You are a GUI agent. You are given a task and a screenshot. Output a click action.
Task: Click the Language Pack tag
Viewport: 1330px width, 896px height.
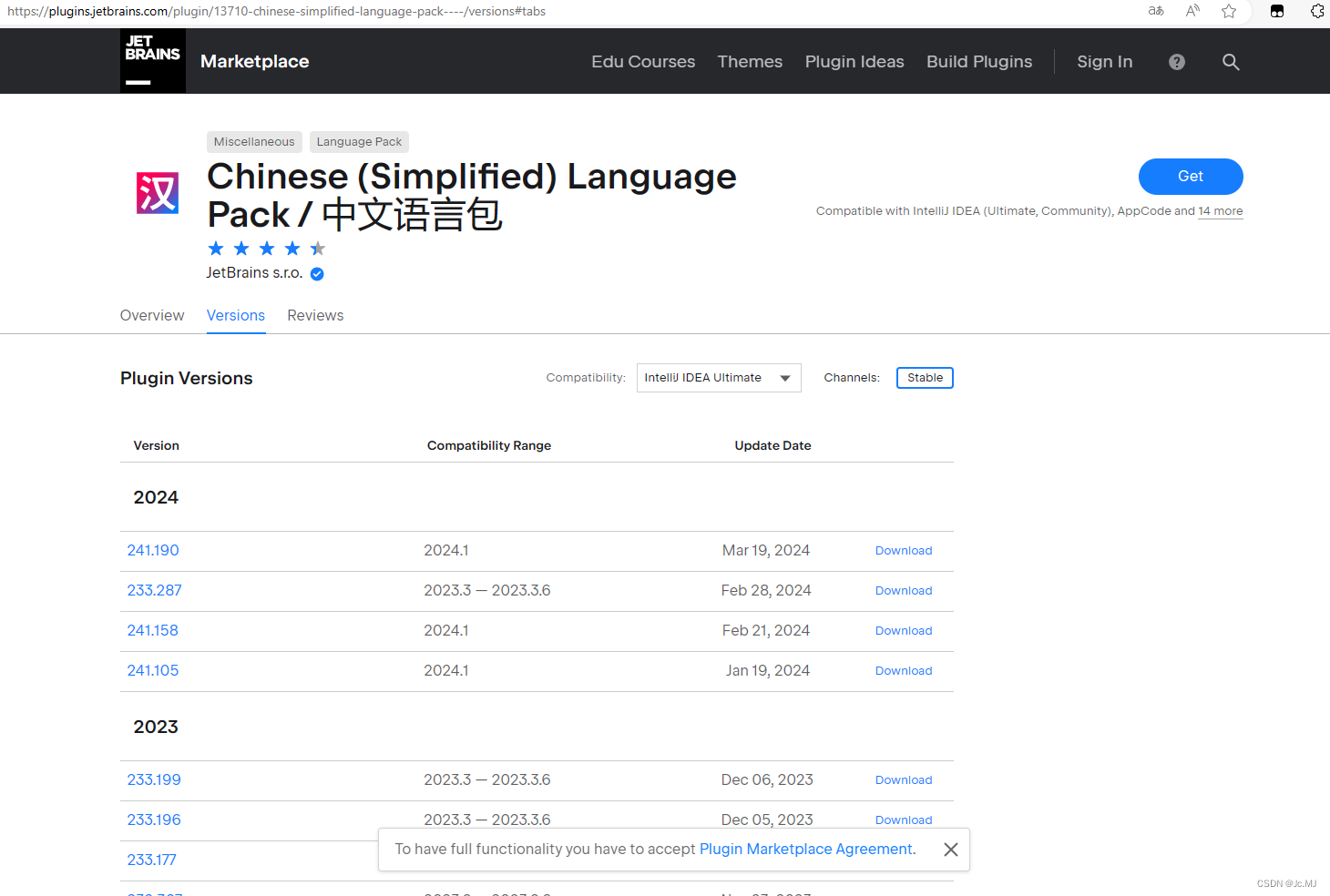point(359,142)
